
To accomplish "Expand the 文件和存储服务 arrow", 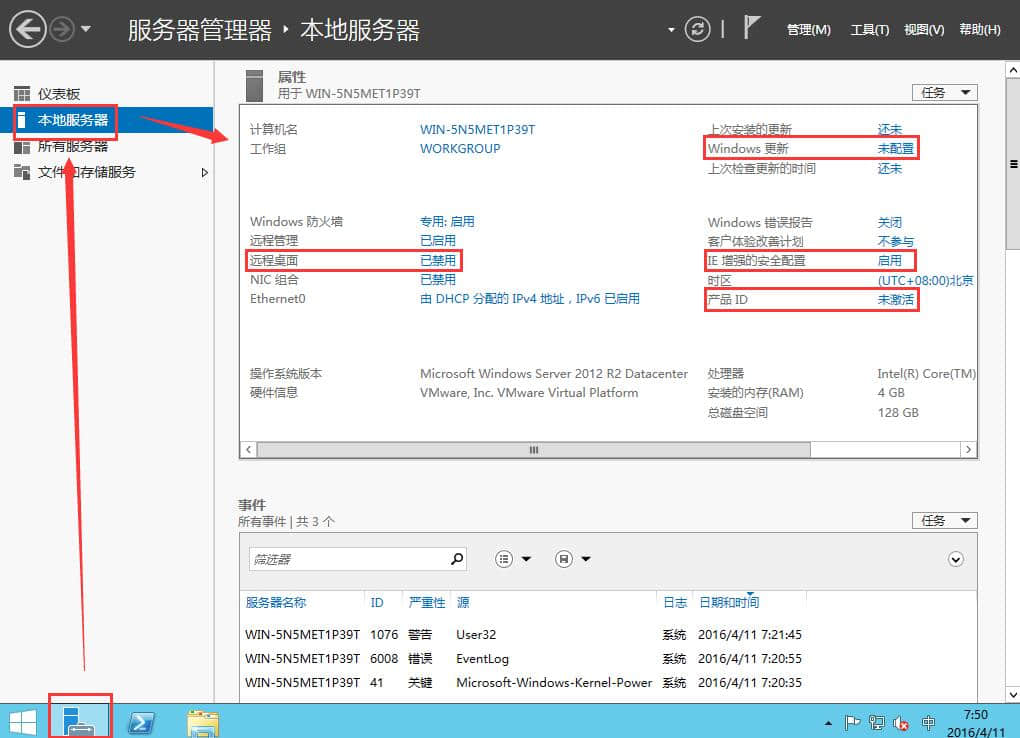I will (x=205, y=172).
